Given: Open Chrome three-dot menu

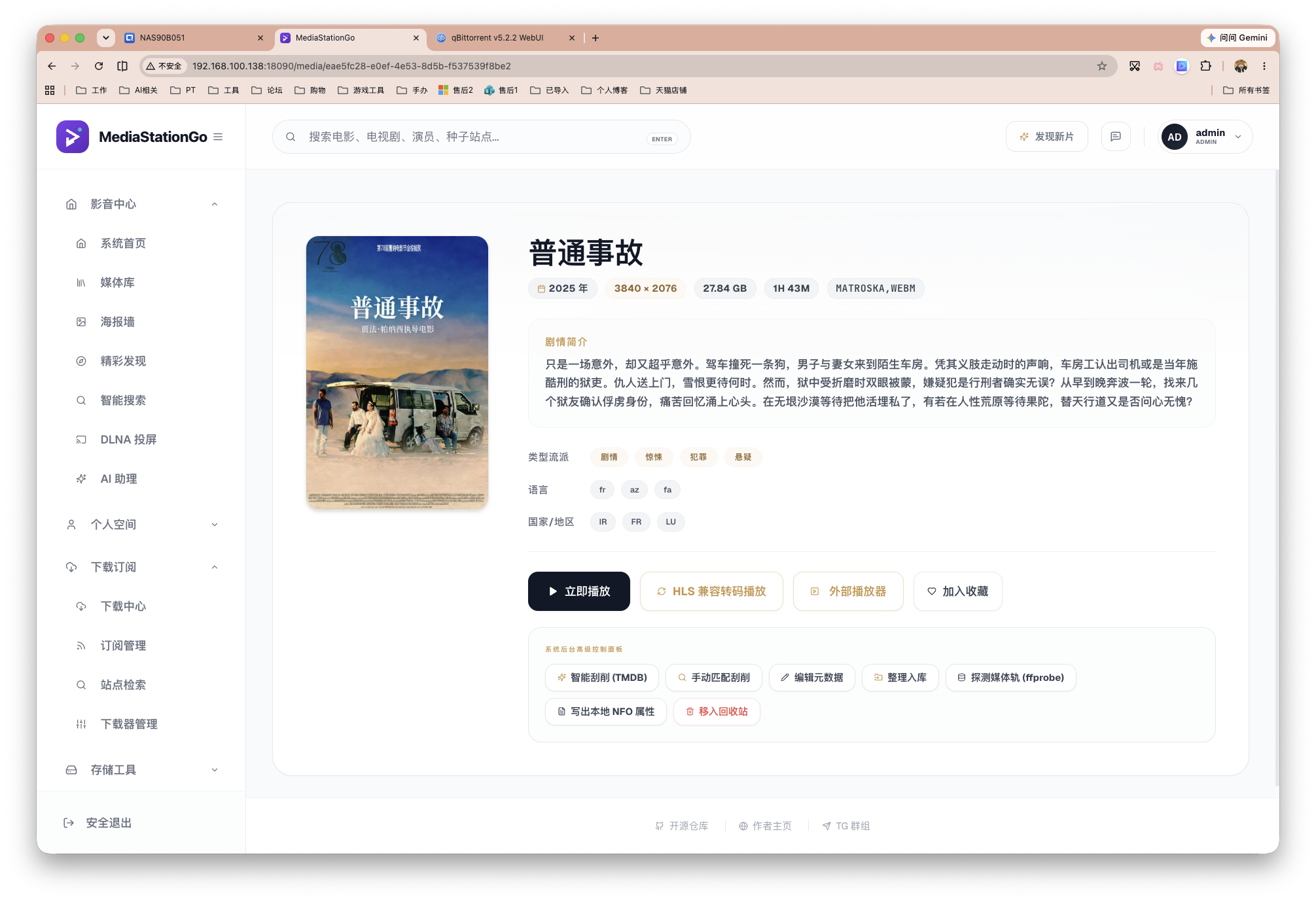Looking at the screenshot, I should tap(1264, 66).
